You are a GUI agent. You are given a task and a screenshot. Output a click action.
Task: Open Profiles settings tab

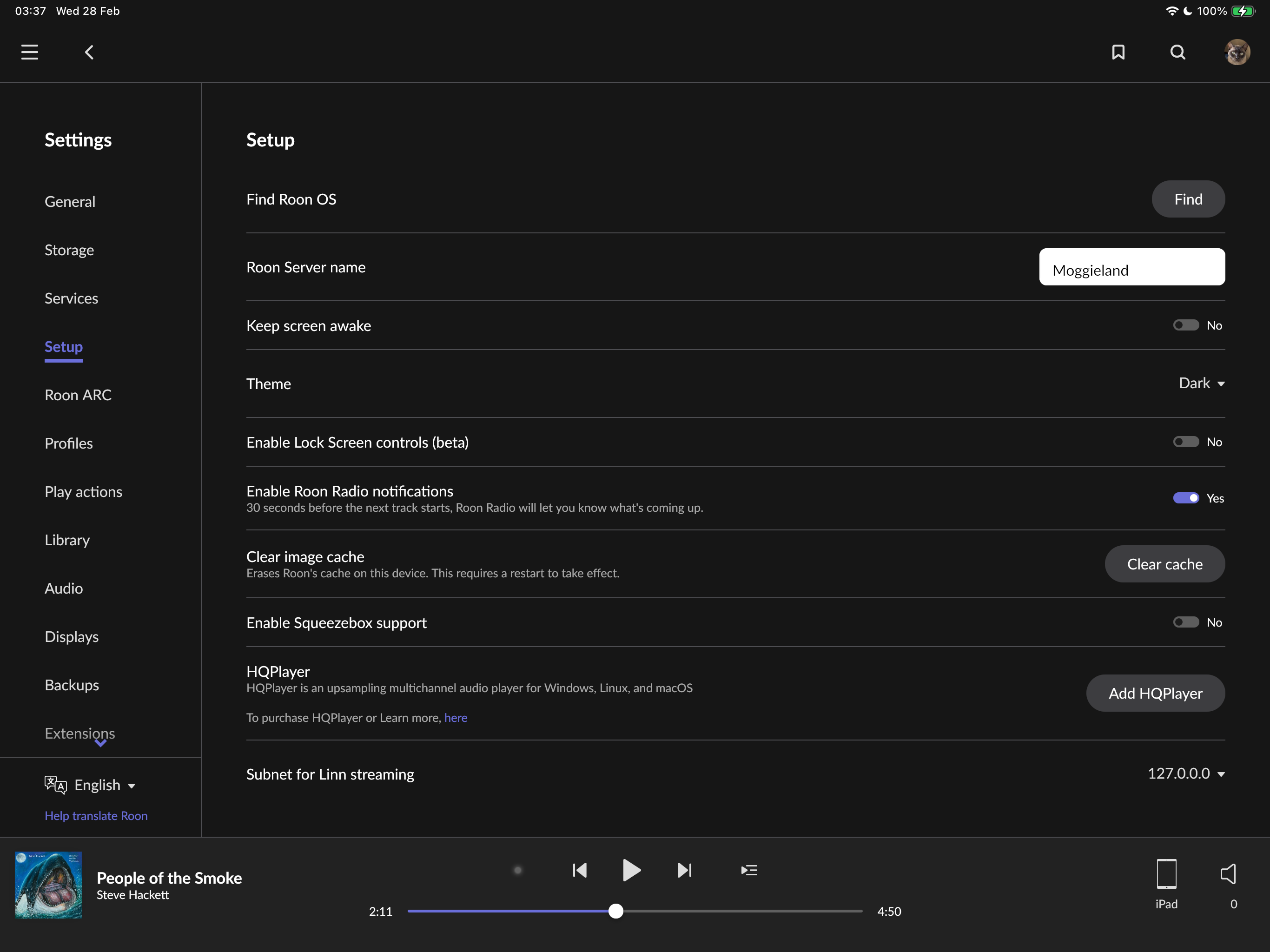(x=69, y=443)
